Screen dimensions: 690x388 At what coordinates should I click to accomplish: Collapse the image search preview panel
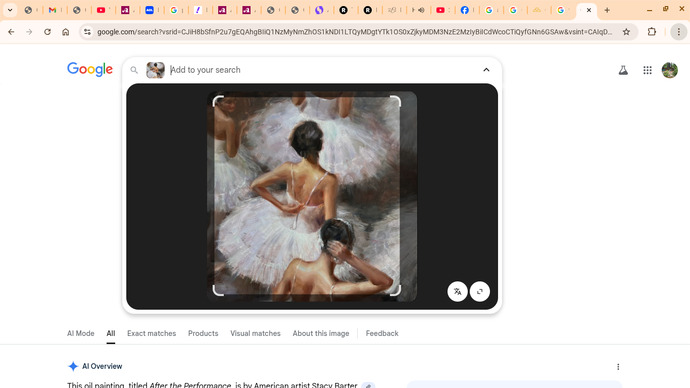tap(486, 70)
